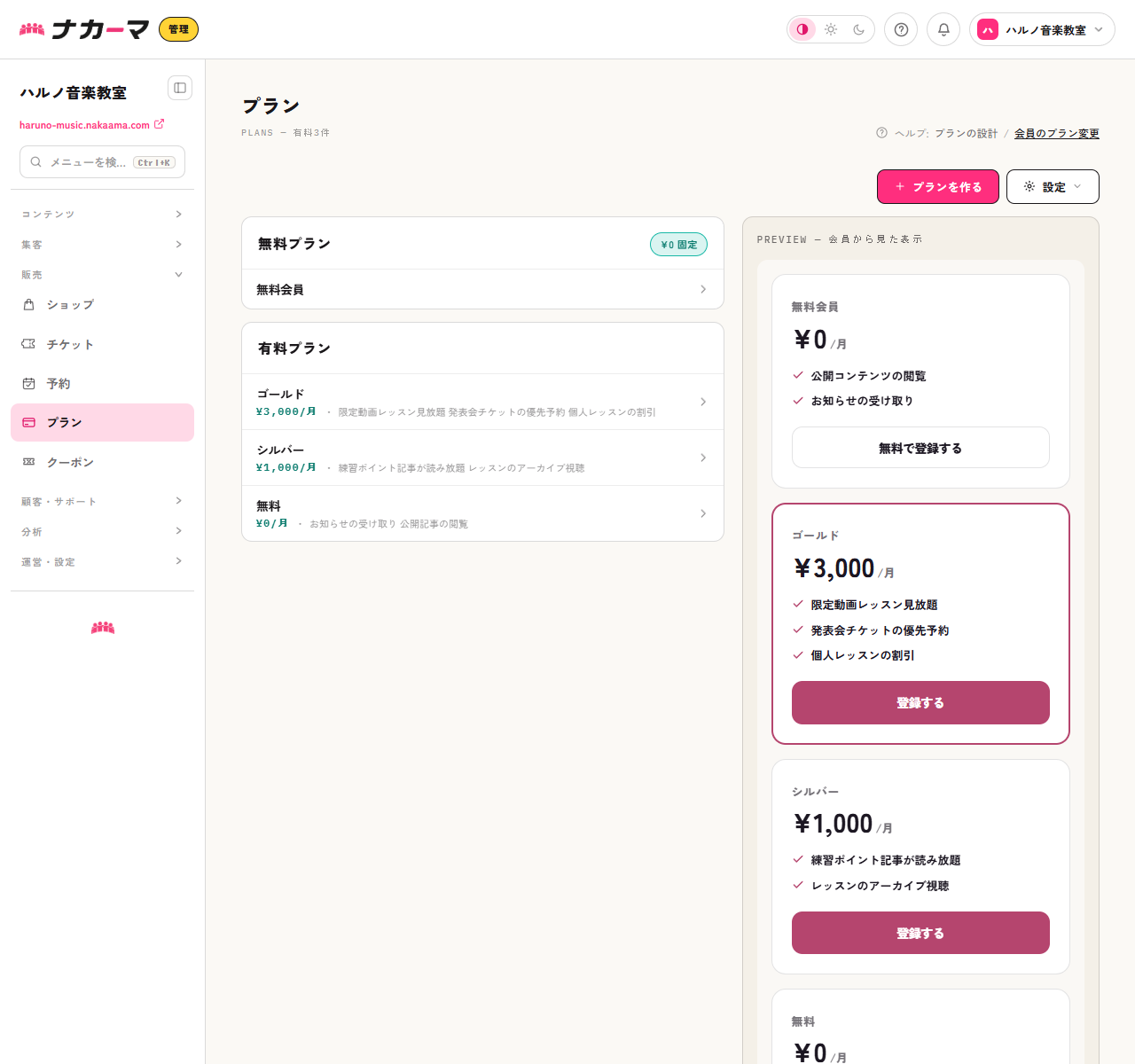Open クーポン in sidebar
The width and height of the screenshot is (1135, 1064).
(x=102, y=462)
